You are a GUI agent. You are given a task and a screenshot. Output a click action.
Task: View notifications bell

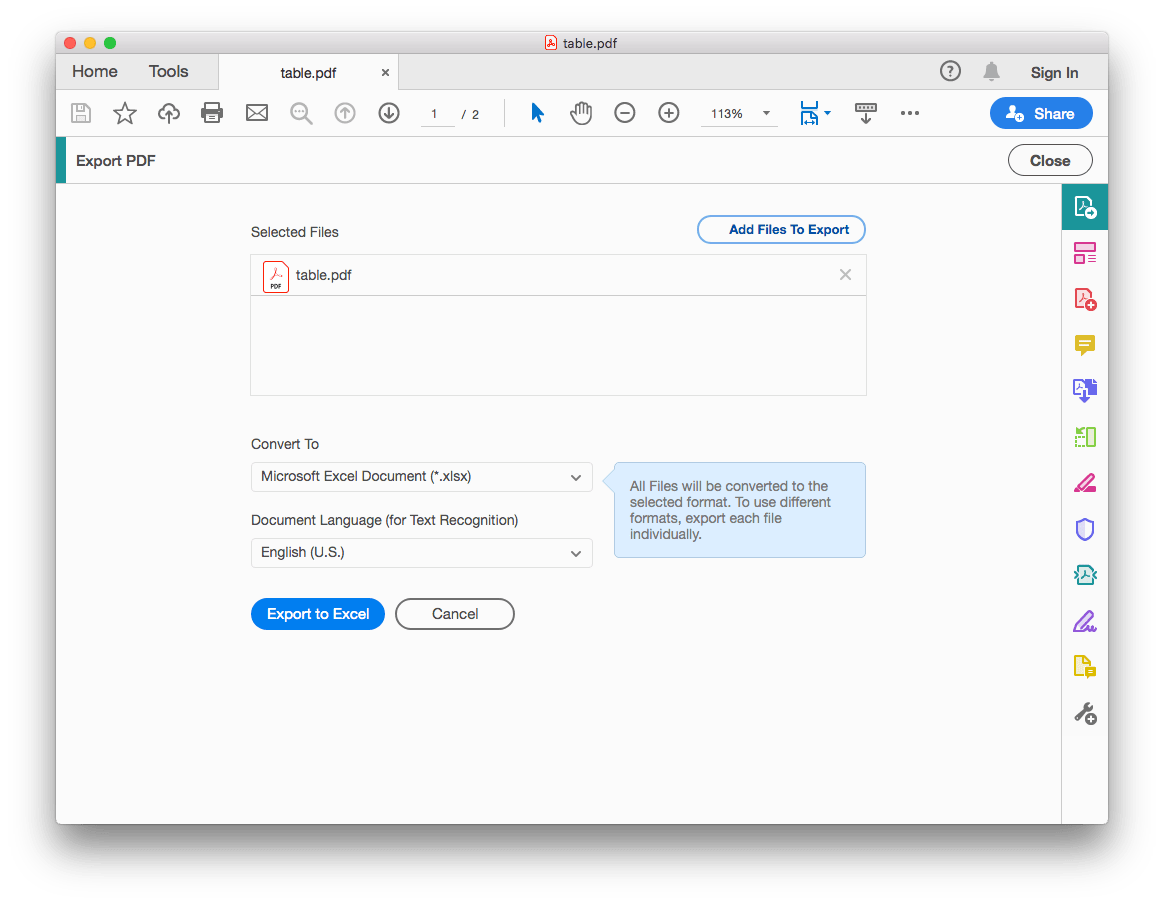click(x=992, y=71)
